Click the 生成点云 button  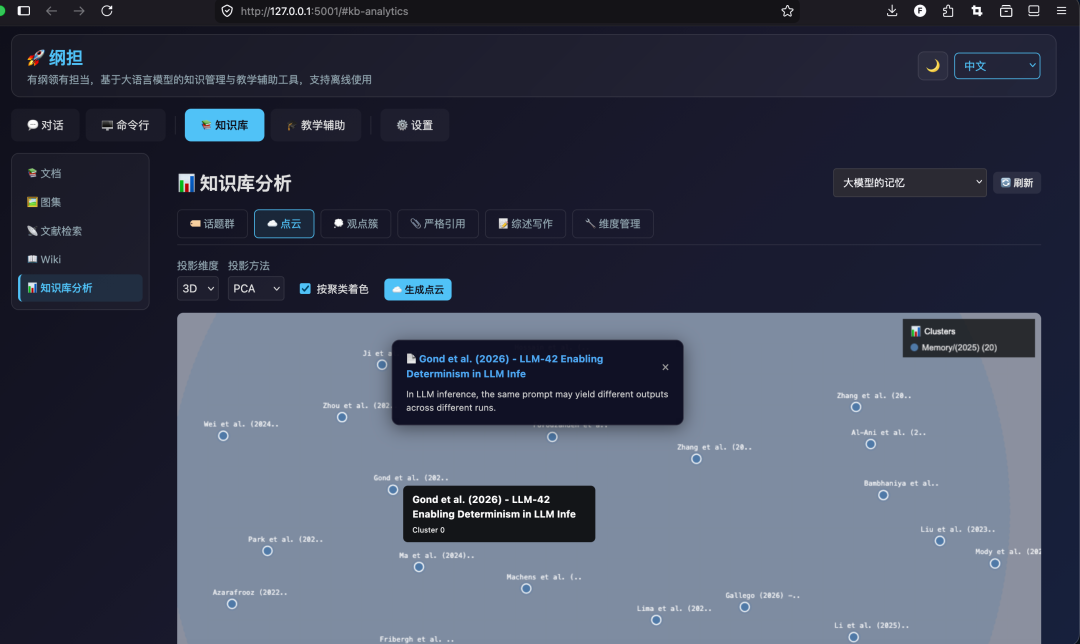pyautogui.click(x=417, y=289)
